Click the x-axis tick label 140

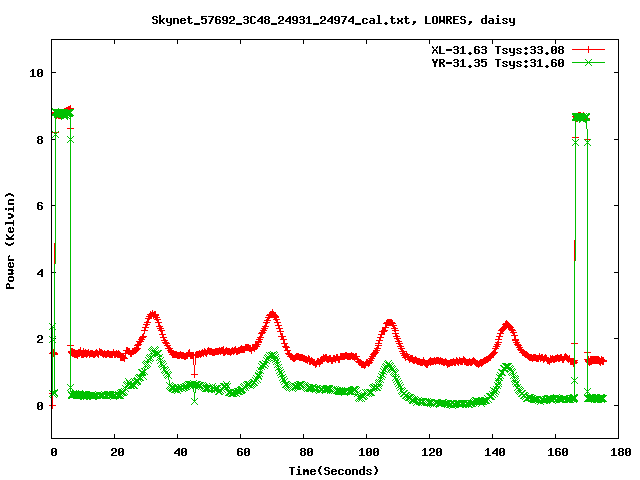[495, 452]
